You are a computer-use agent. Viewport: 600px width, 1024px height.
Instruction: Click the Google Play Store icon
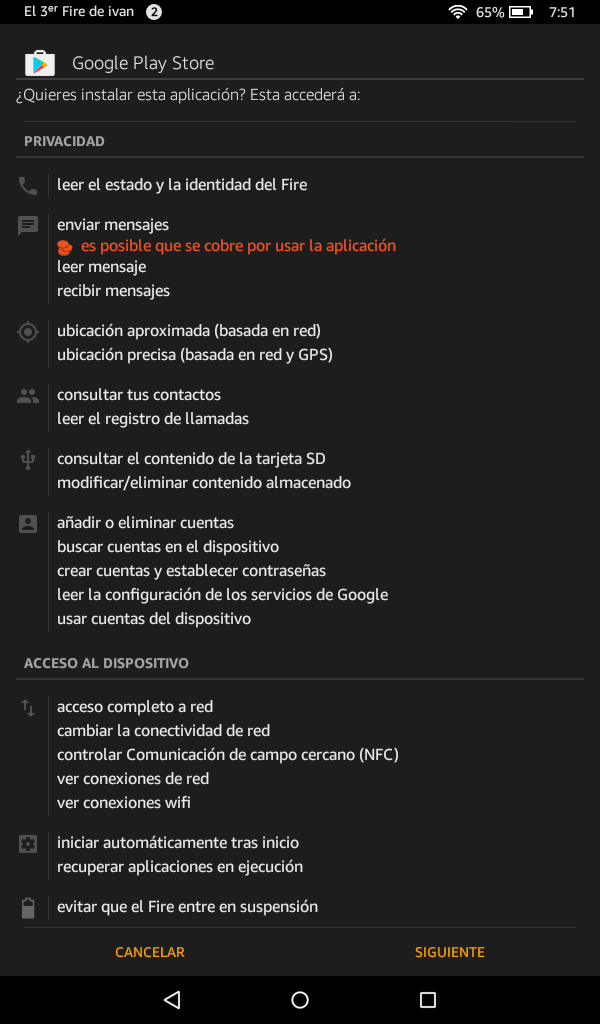[x=38, y=62]
